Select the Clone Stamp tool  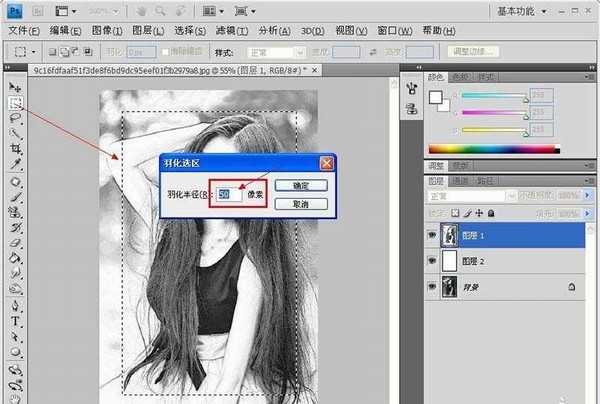(x=15, y=212)
